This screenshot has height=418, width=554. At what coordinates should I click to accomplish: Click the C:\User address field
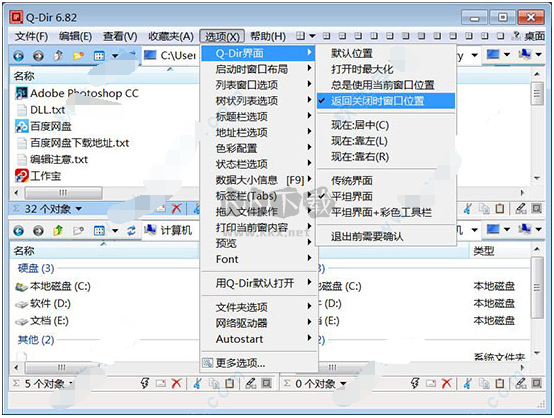click(x=171, y=55)
